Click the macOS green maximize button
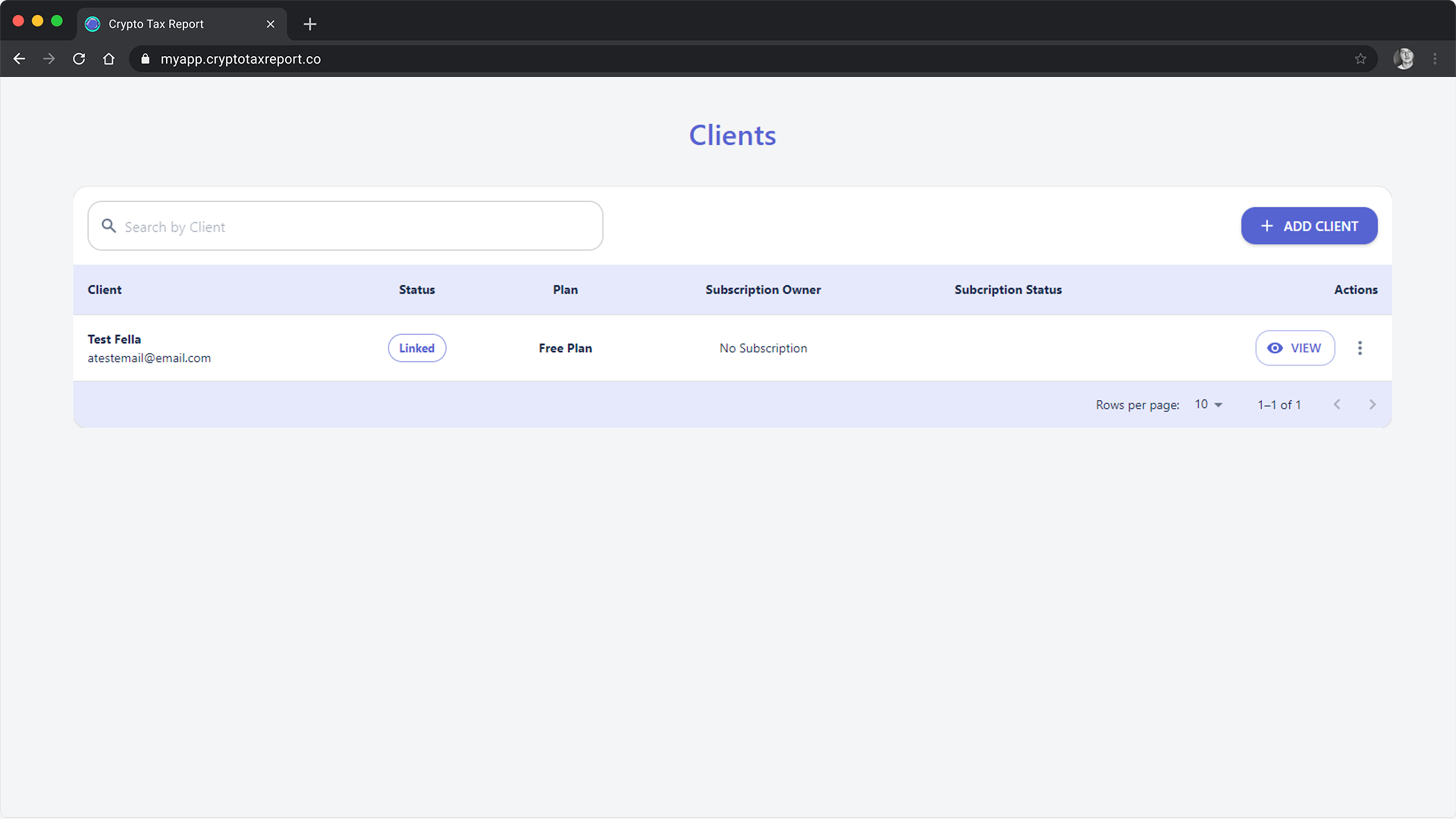Image resolution: width=1456 pixels, height=819 pixels. point(57,21)
